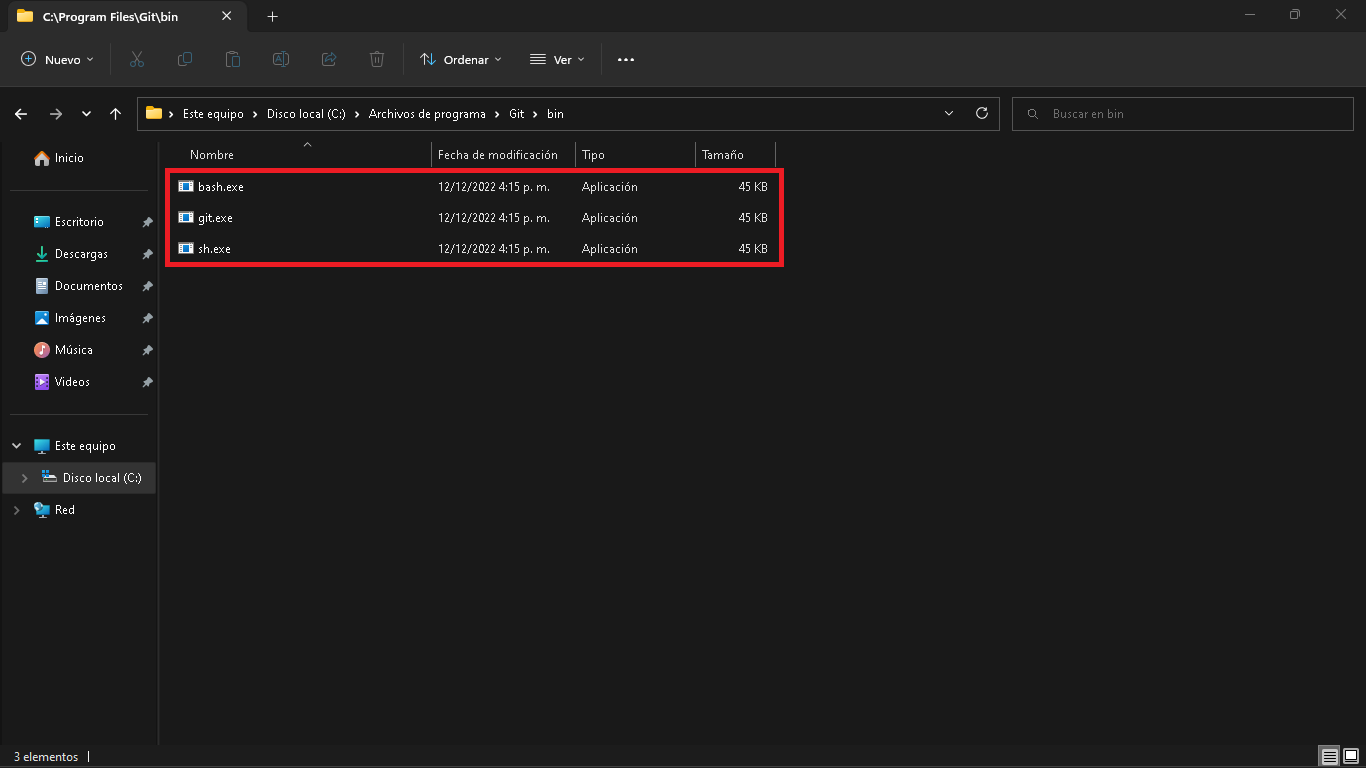Open Música in the sidebar

pos(73,350)
